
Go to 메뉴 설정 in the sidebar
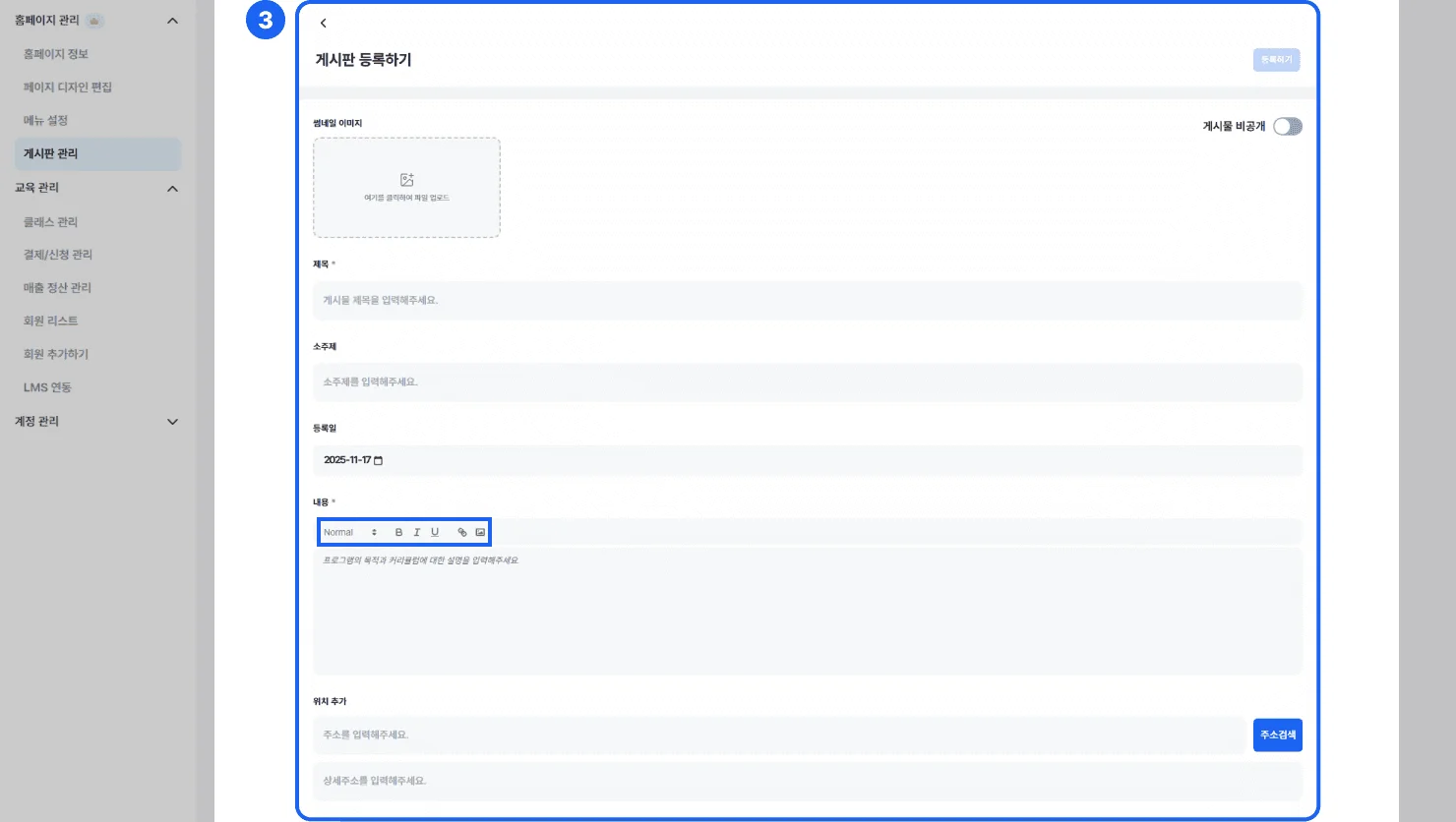tap(46, 121)
